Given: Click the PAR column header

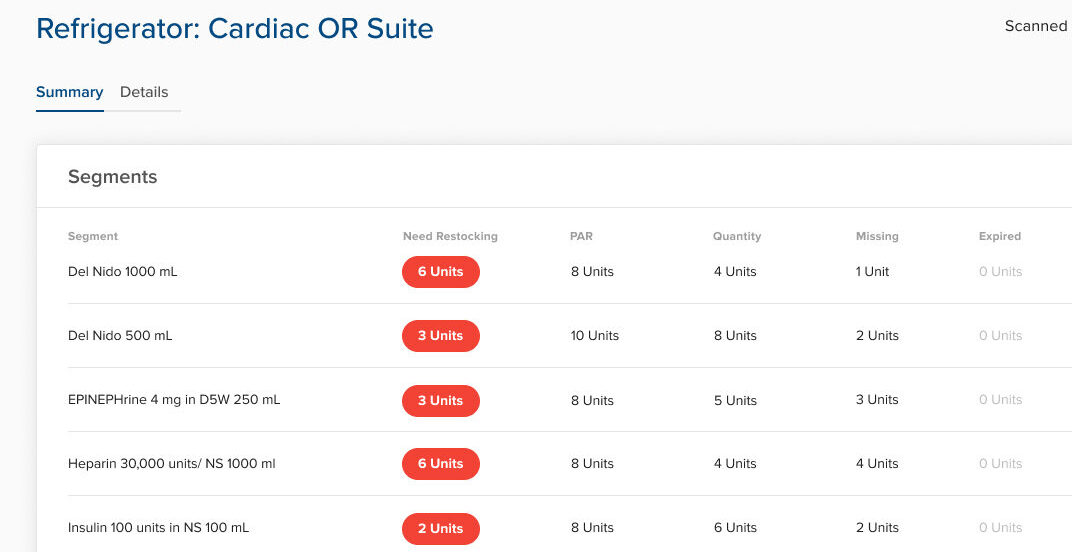Looking at the screenshot, I should click(x=581, y=237).
